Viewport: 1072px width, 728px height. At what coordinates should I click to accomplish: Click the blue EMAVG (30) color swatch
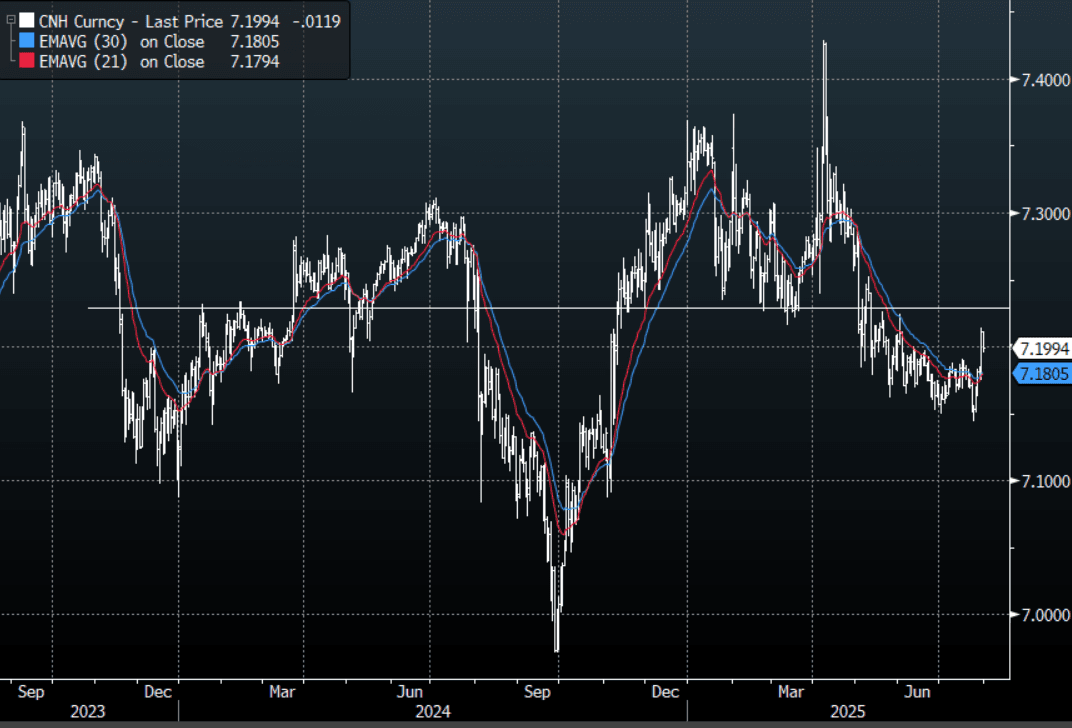[27, 42]
